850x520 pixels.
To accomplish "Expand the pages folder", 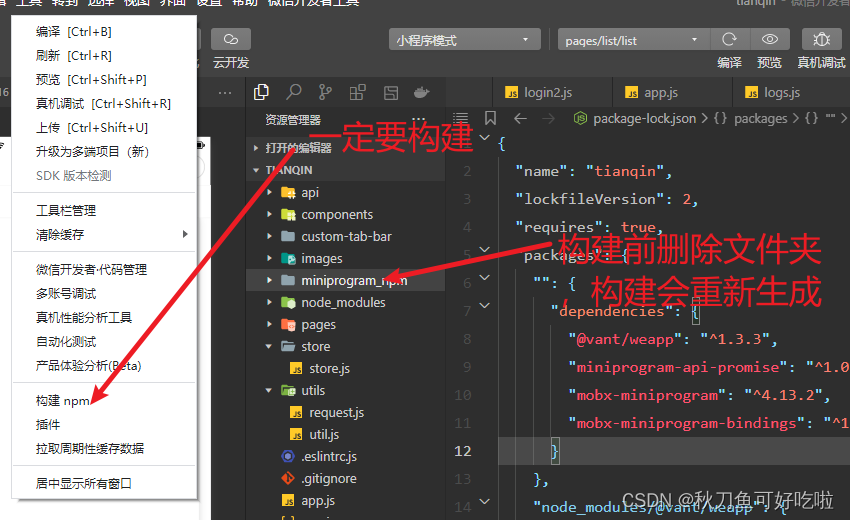I will coord(269,324).
